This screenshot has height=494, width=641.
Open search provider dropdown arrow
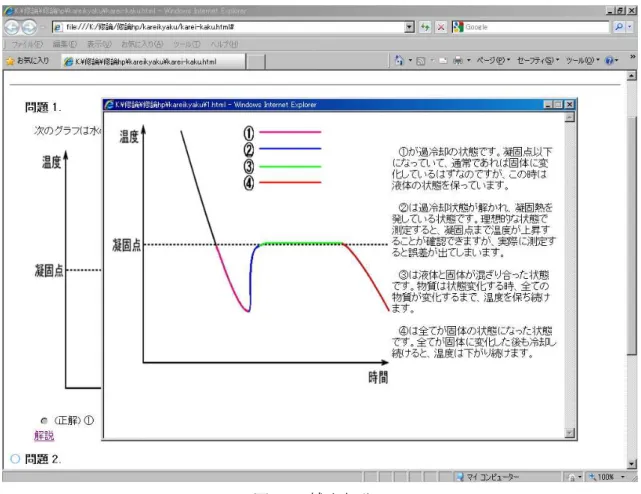[630, 27]
